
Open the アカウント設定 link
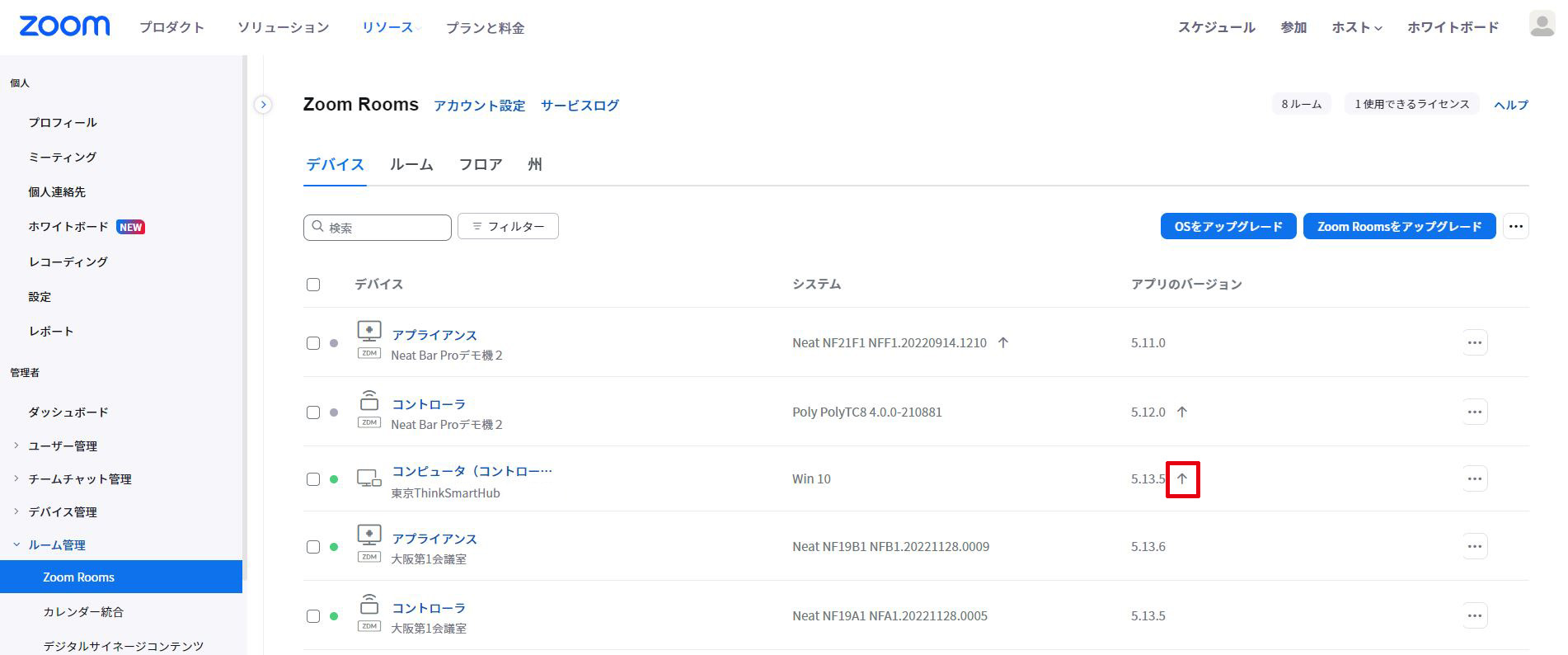tap(479, 106)
